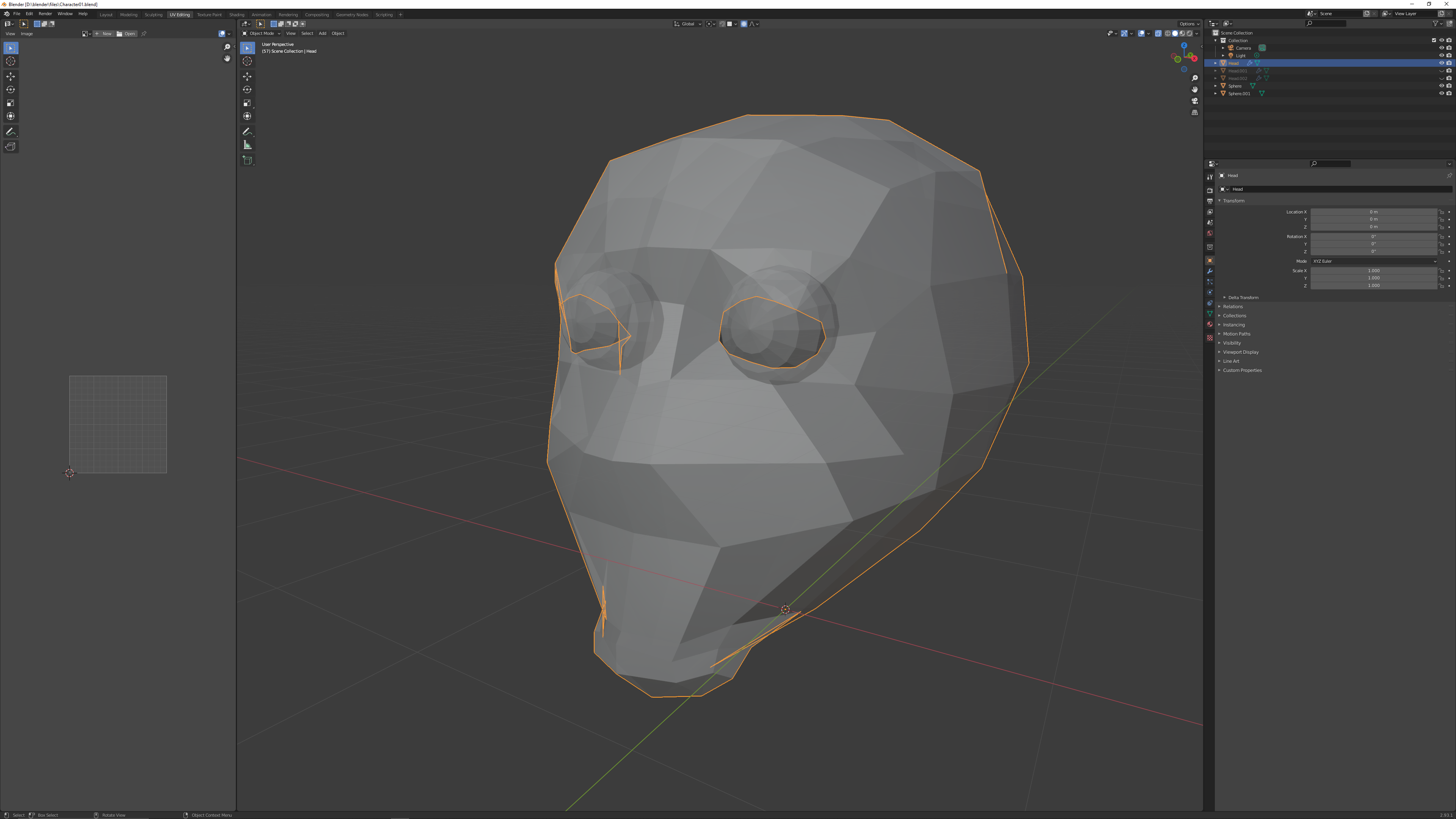Toggle snapping magnet in 3D viewport header
The height and width of the screenshot is (819, 1456).
coord(722,24)
